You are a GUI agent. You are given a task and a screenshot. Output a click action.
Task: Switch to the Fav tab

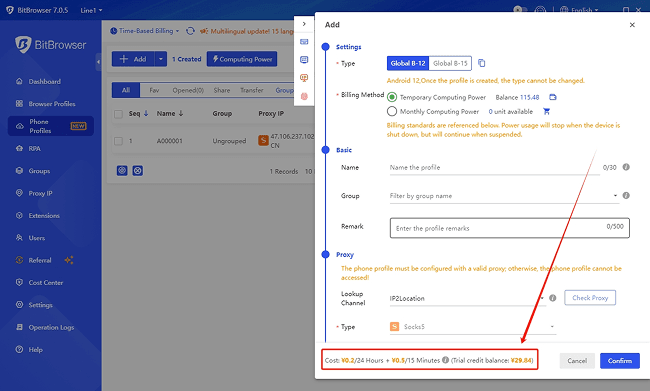[x=154, y=90]
